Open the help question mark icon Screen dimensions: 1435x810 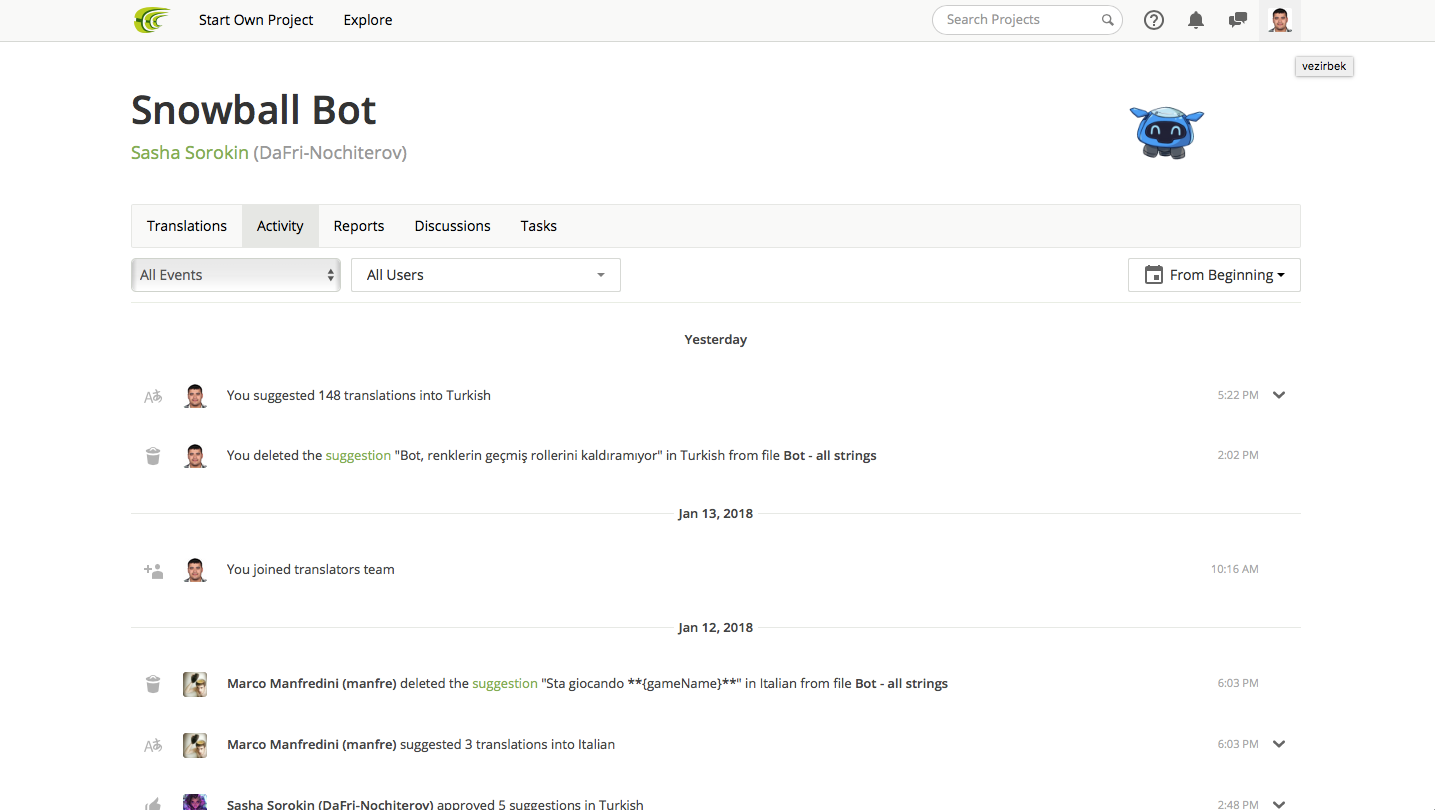click(1154, 20)
